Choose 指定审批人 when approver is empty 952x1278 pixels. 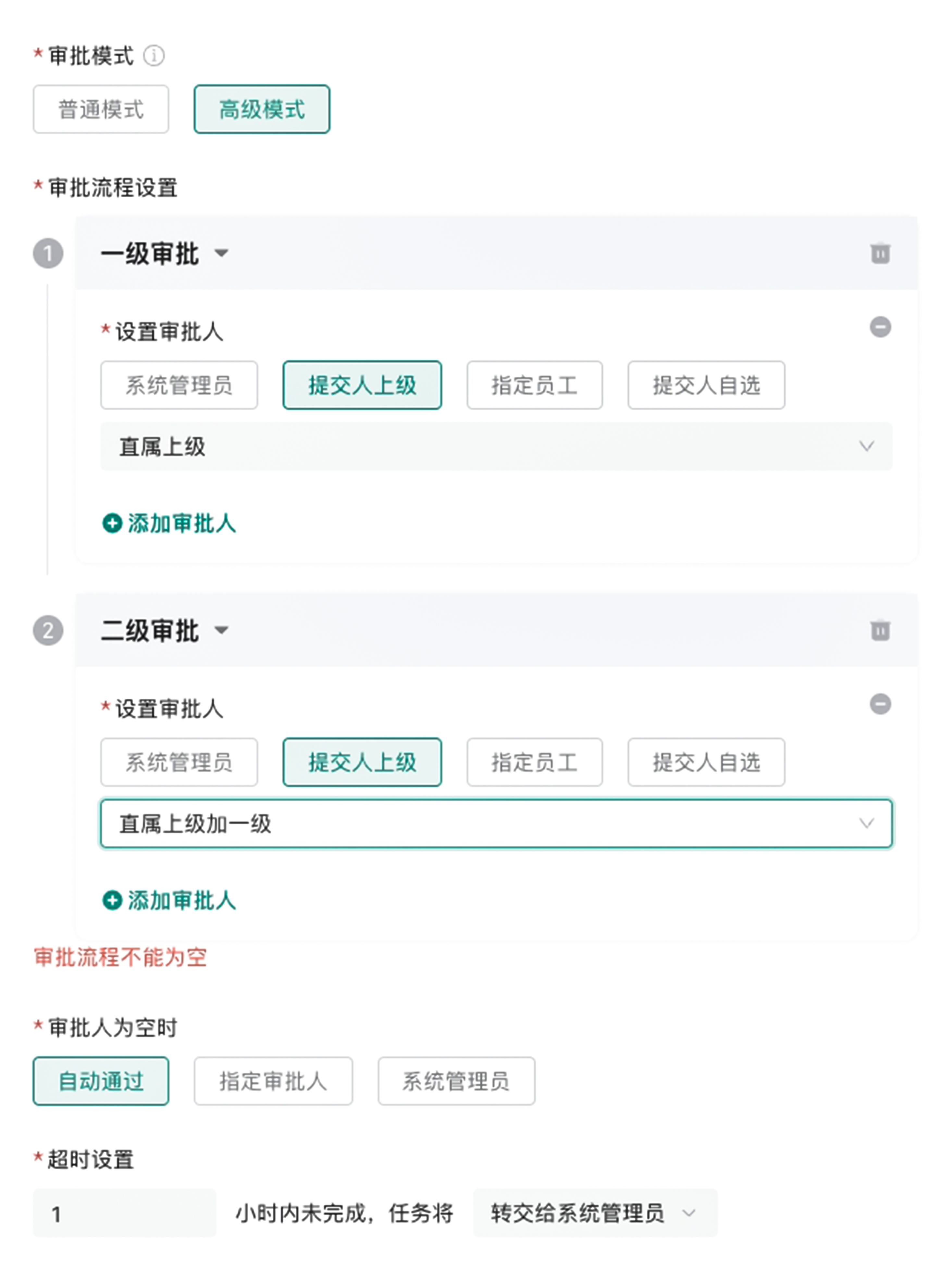[x=273, y=1080]
